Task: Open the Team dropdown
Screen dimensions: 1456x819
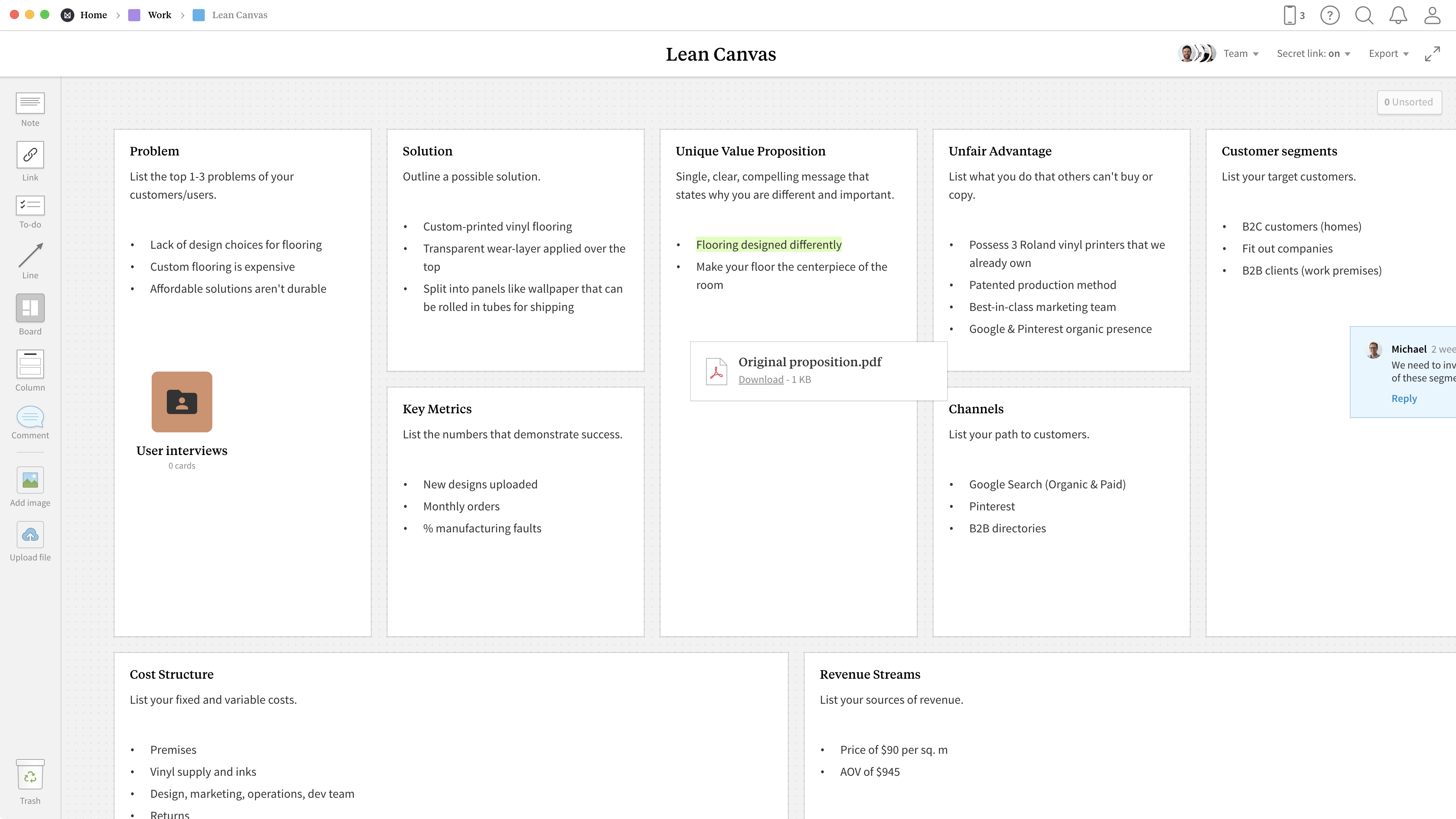Action: (1241, 54)
